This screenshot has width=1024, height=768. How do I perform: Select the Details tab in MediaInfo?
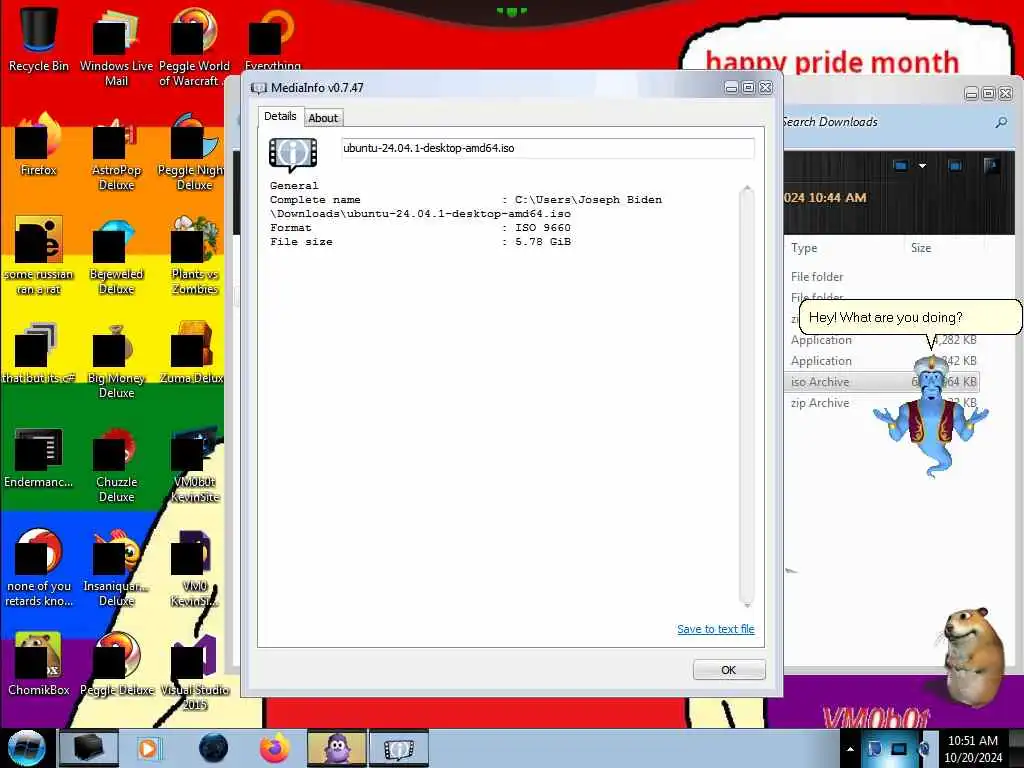(280, 116)
